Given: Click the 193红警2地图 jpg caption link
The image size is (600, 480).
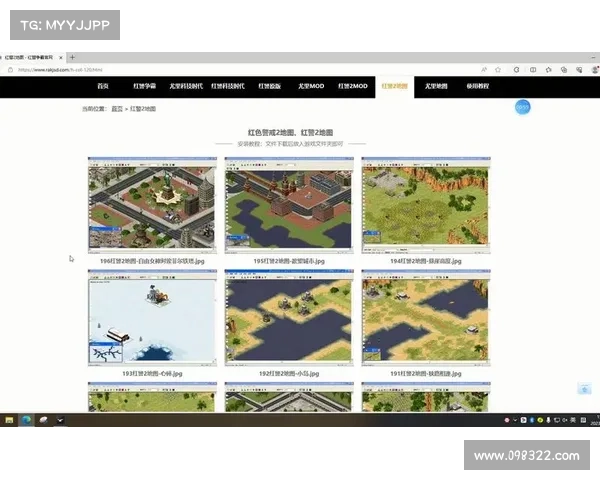Looking at the screenshot, I should (x=152, y=374).
